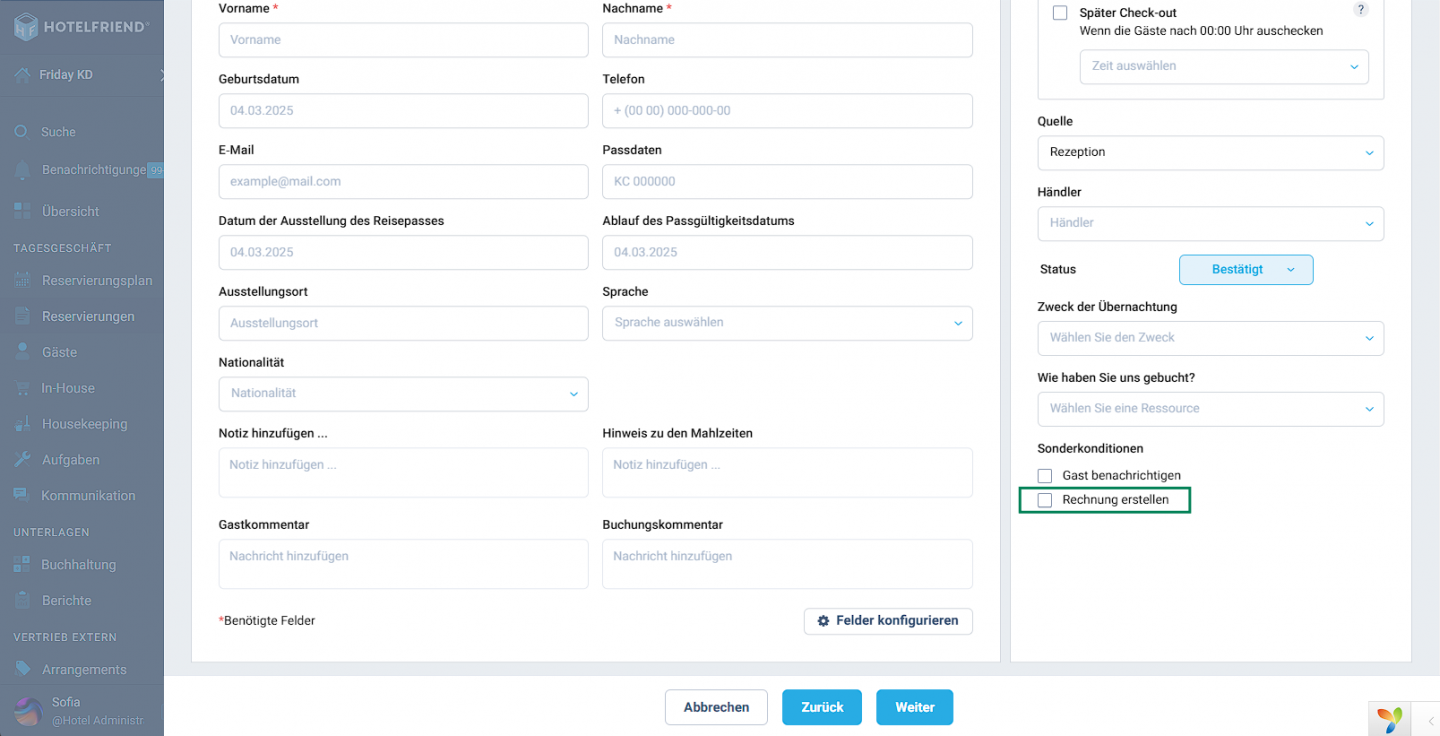This screenshot has width=1440, height=736.
Task: Open the Sprache auswählen dropdown
Action: coord(787,323)
